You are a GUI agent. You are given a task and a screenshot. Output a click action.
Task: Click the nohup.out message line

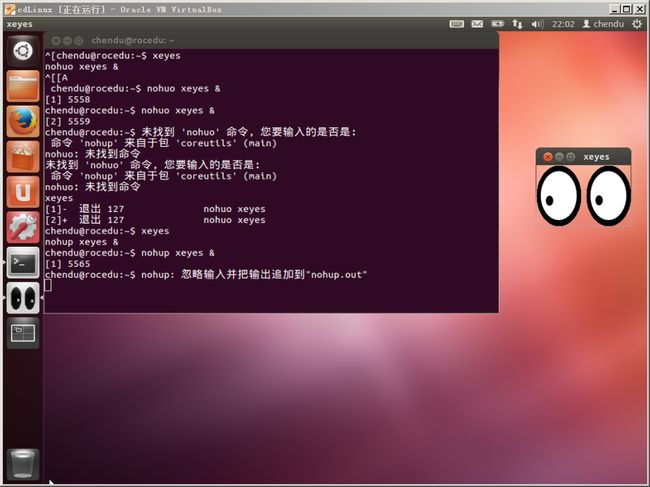click(x=206, y=274)
